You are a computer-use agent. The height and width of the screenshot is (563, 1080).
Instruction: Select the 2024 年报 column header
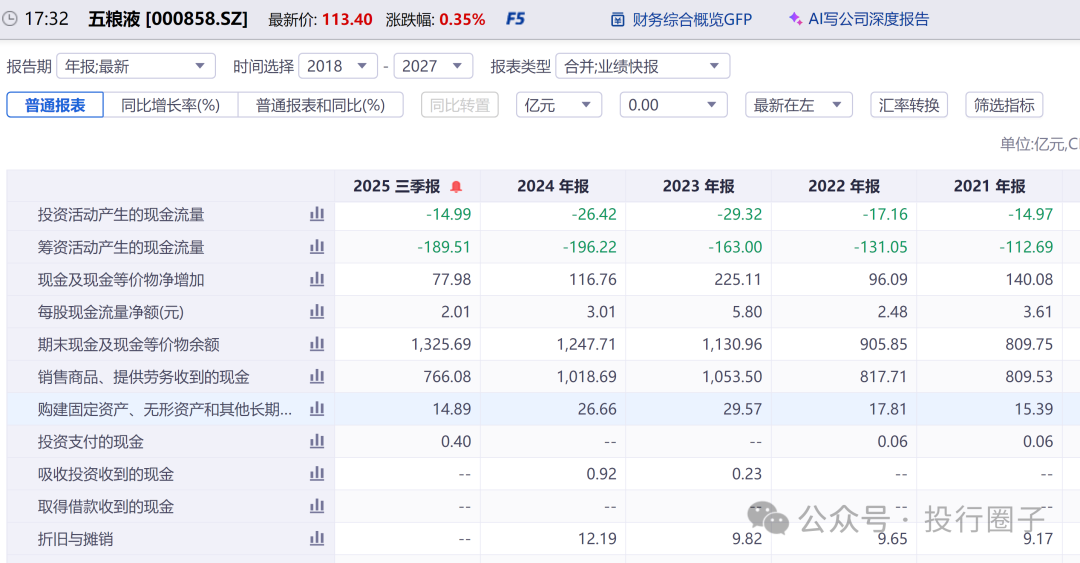tap(553, 186)
